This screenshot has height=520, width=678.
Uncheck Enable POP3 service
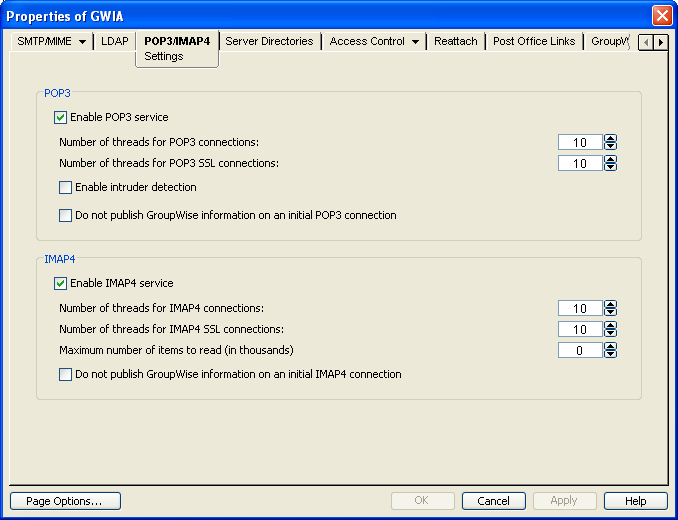pos(60,117)
